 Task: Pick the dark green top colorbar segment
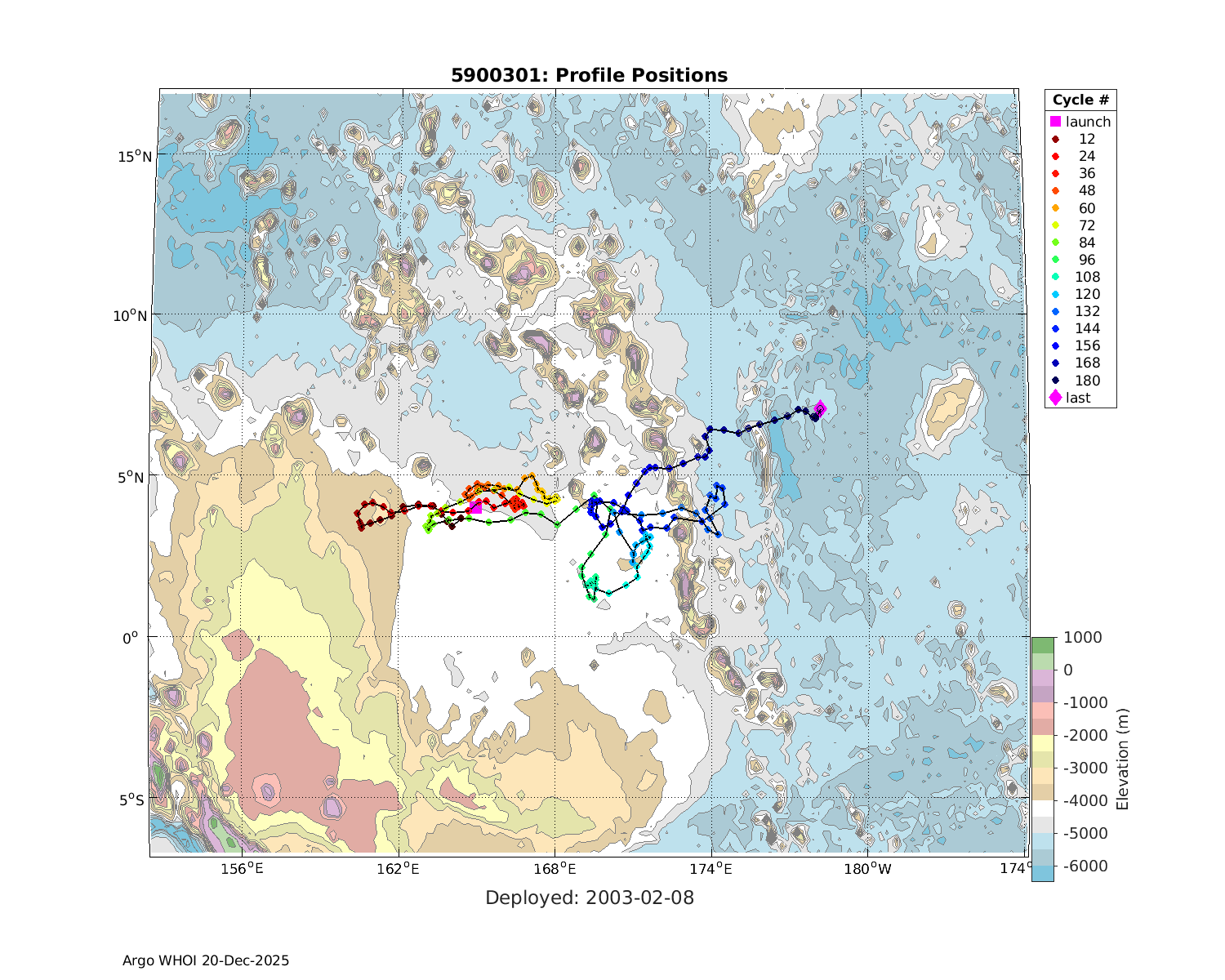[1042, 645]
